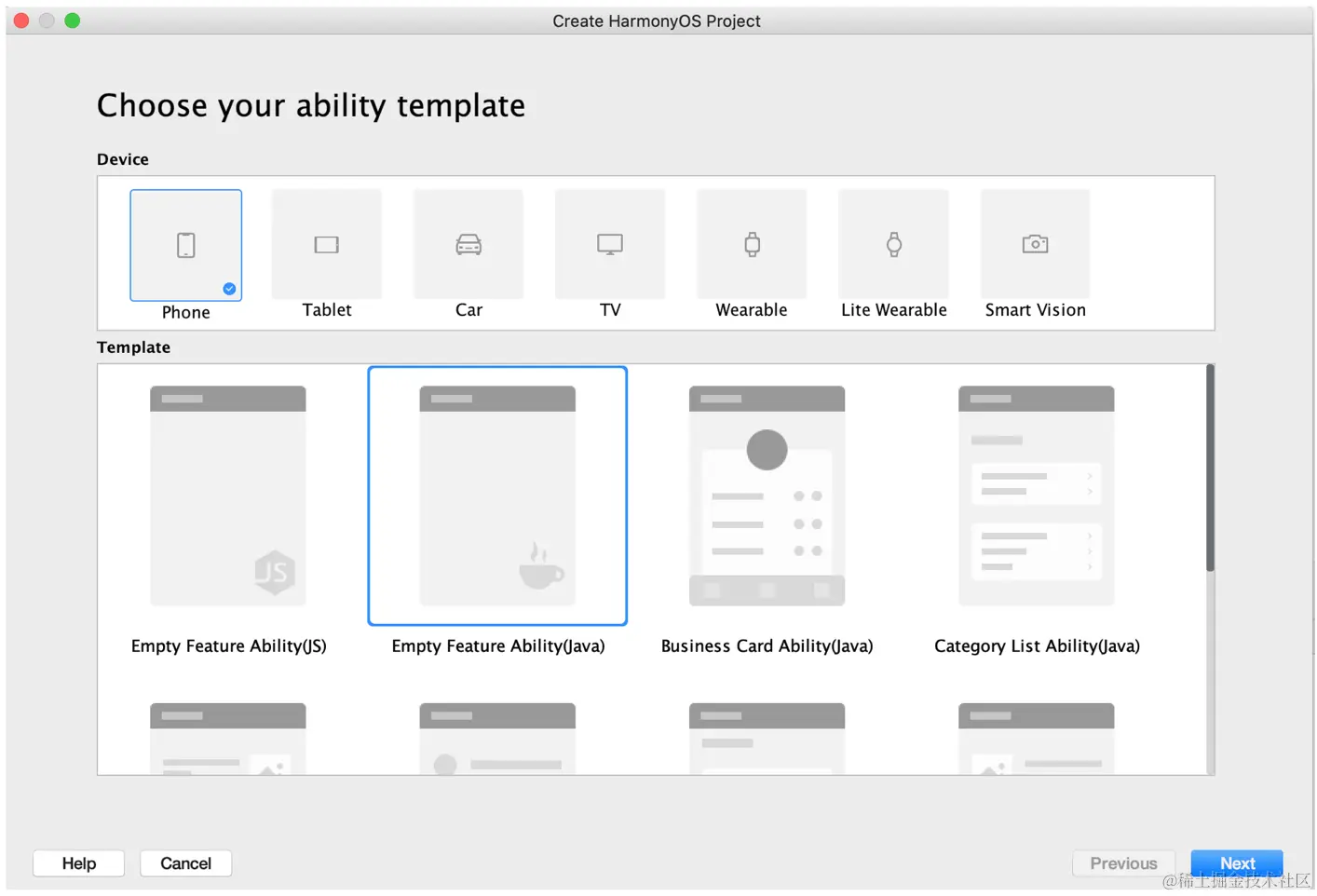Click the "Category List Ability(Java)" label
Screen dimensions: 1317x896
click(x=1037, y=646)
